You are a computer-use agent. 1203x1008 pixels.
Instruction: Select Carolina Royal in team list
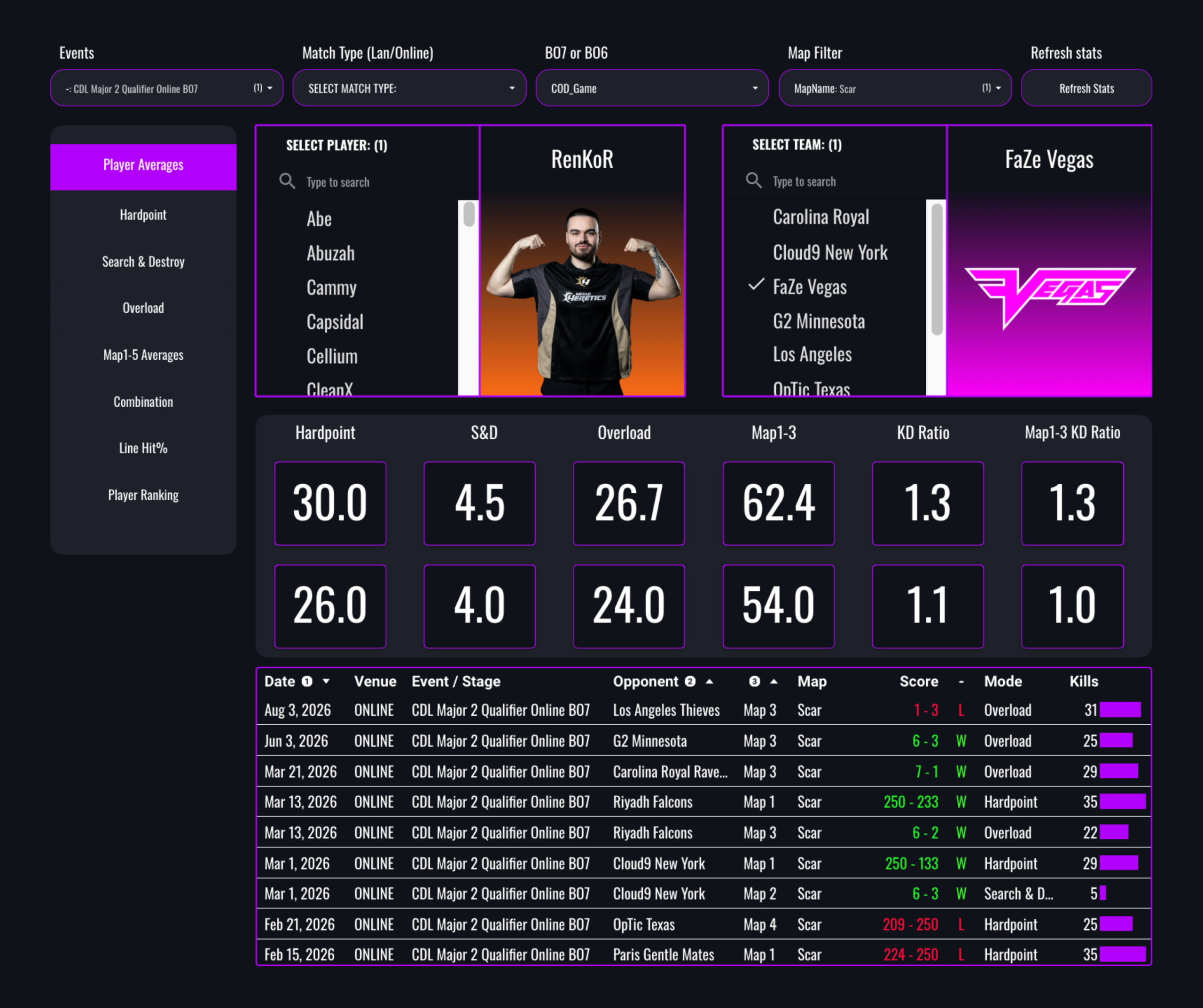820,217
